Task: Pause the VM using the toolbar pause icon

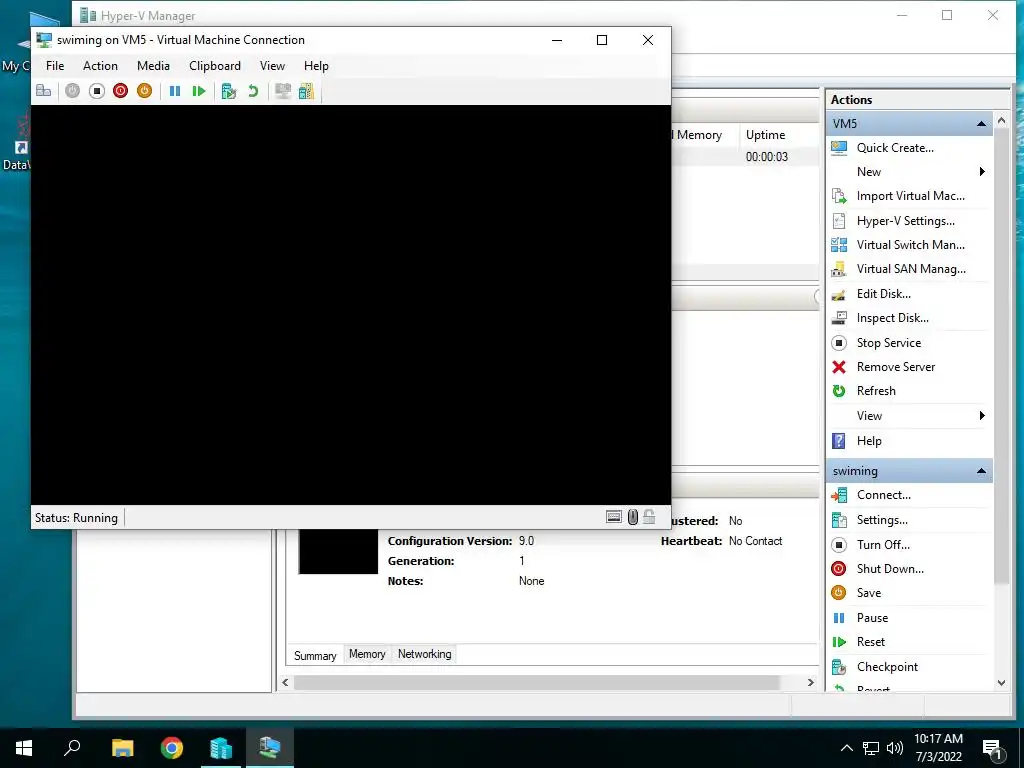Action: point(175,91)
